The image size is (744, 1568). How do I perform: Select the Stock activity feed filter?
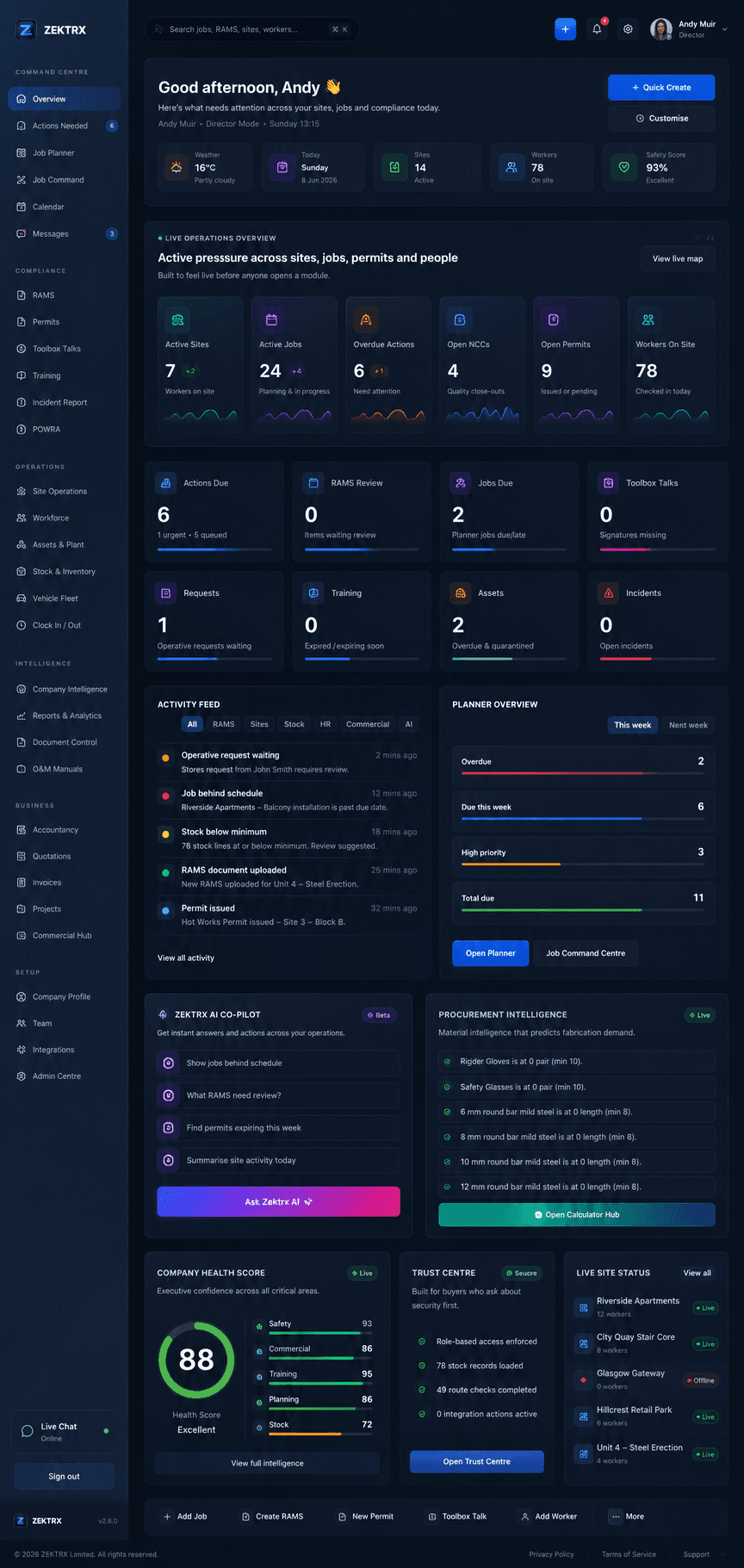(x=294, y=724)
